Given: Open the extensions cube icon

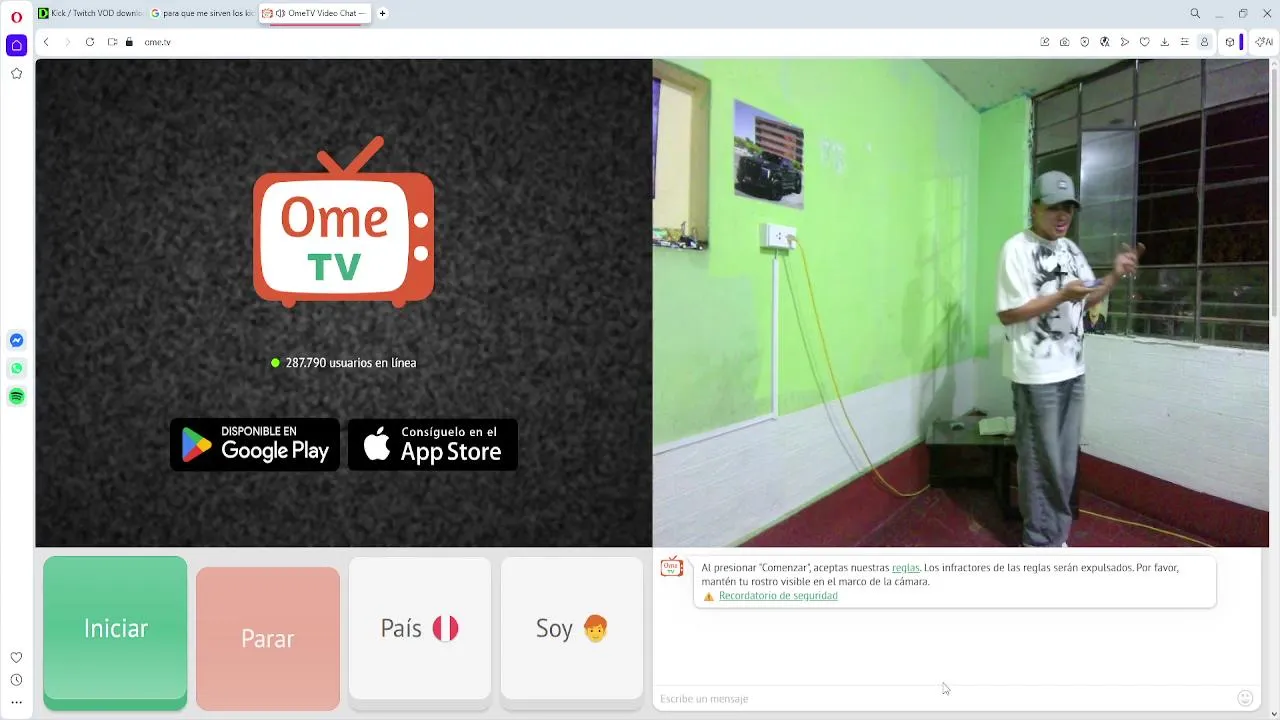Looking at the screenshot, I should (x=1230, y=42).
